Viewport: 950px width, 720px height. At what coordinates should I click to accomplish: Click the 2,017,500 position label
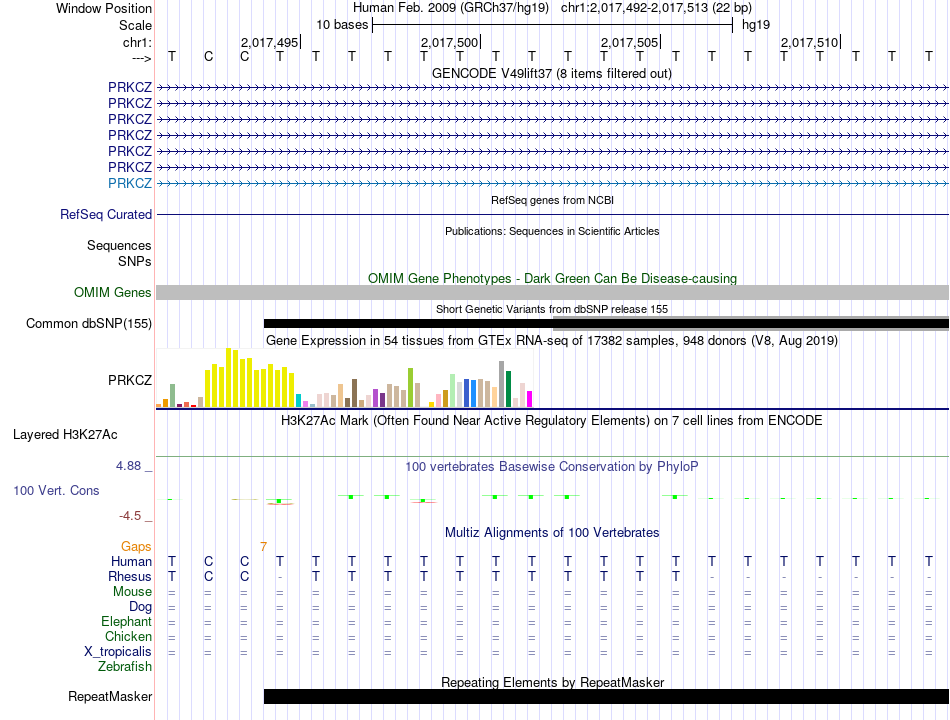tap(450, 42)
